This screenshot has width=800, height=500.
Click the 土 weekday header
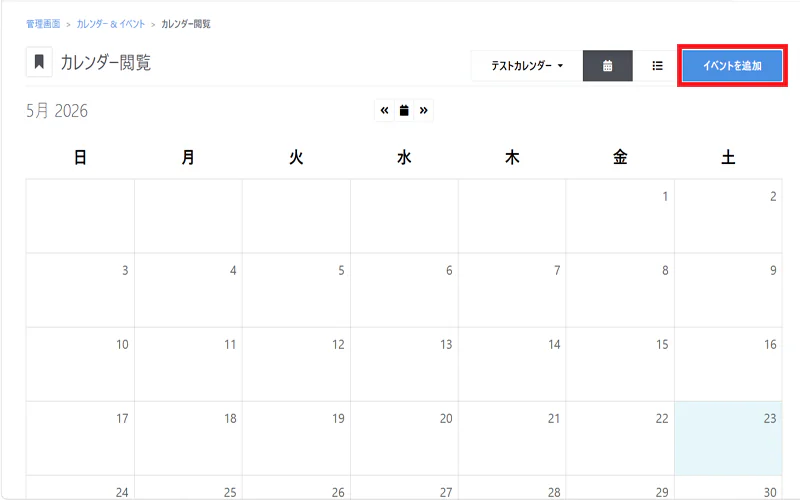pos(728,157)
